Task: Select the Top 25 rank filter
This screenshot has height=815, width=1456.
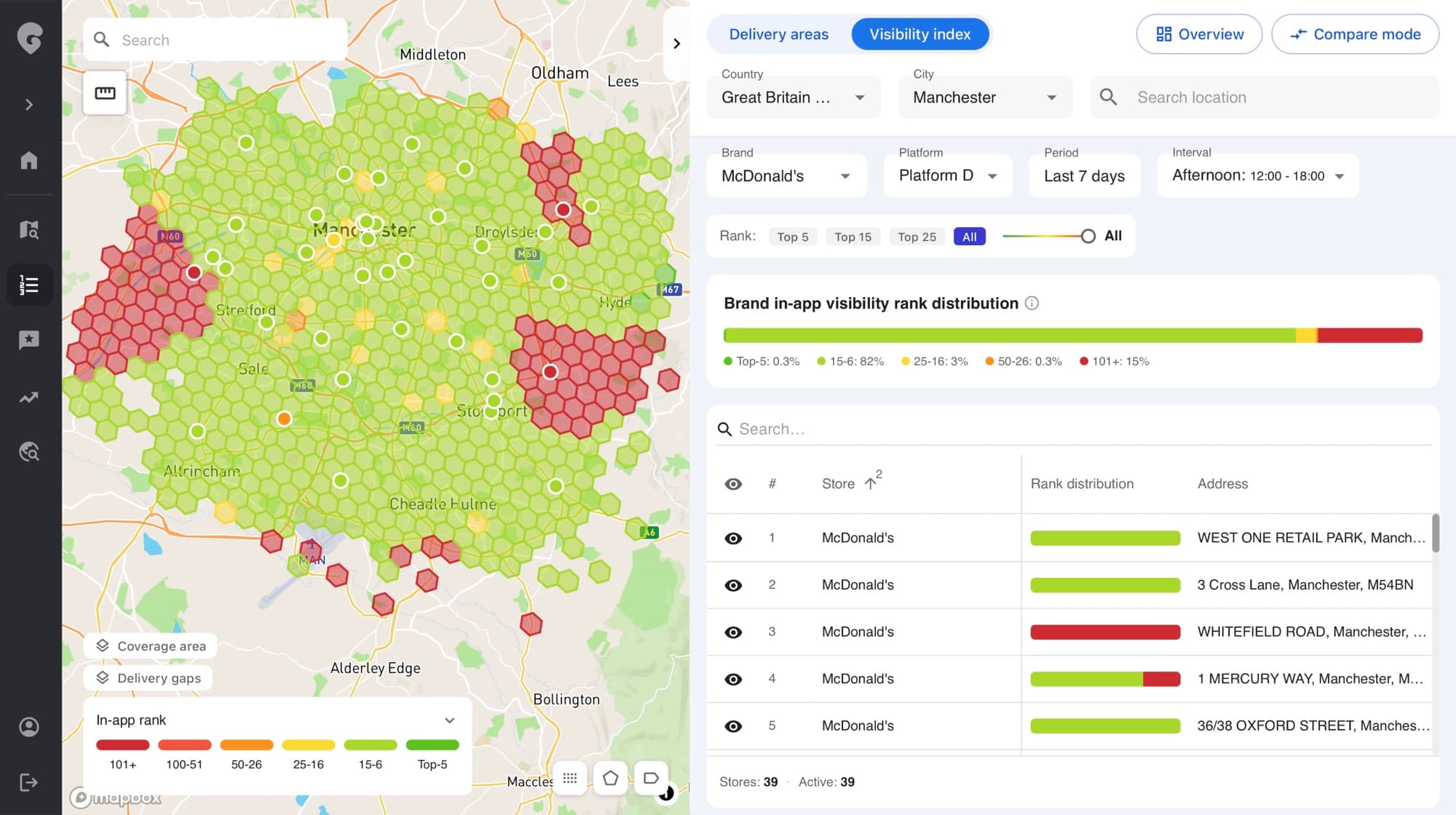Action: point(917,236)
